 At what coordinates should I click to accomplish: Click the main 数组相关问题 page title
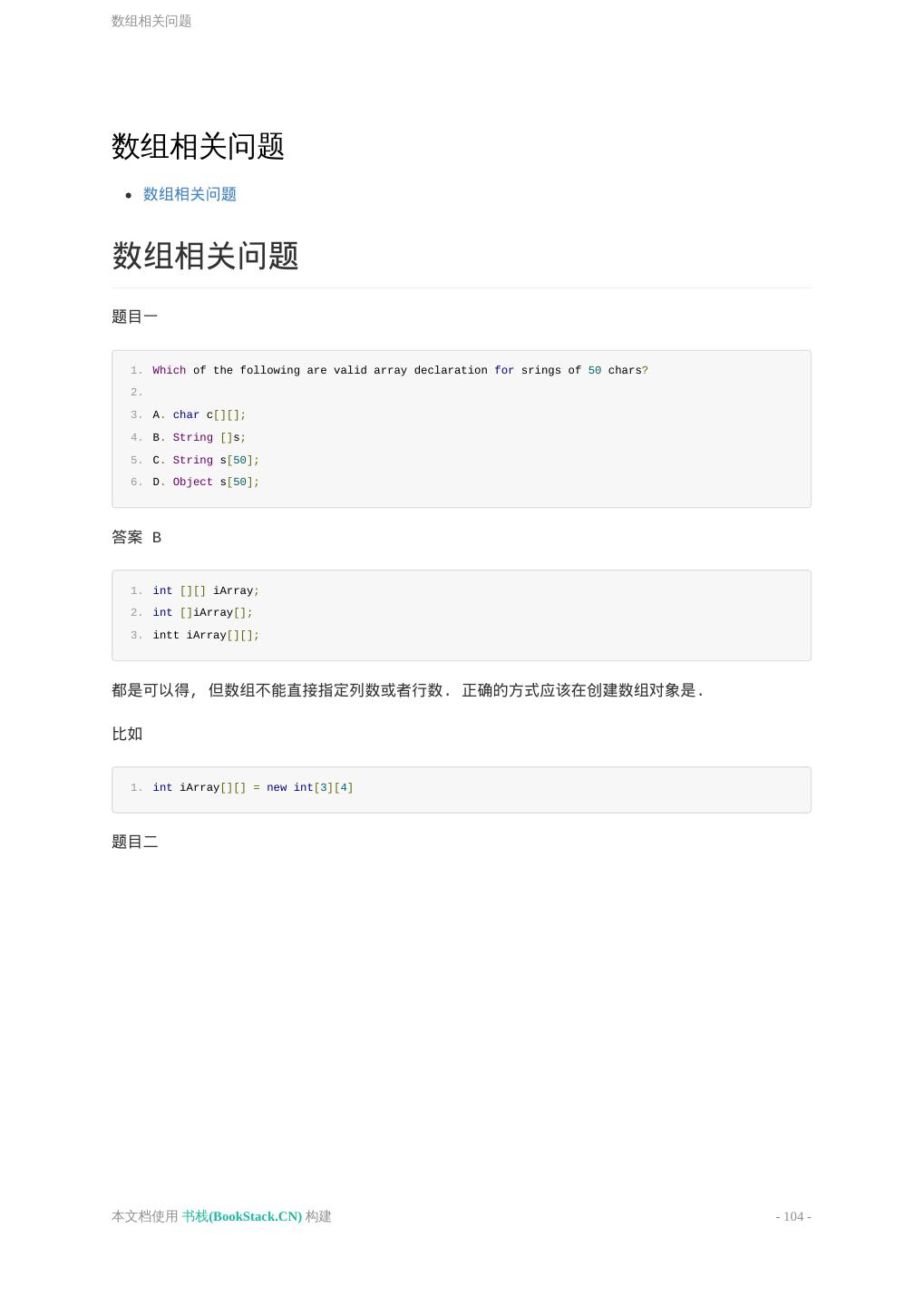[x=198, y=146]
